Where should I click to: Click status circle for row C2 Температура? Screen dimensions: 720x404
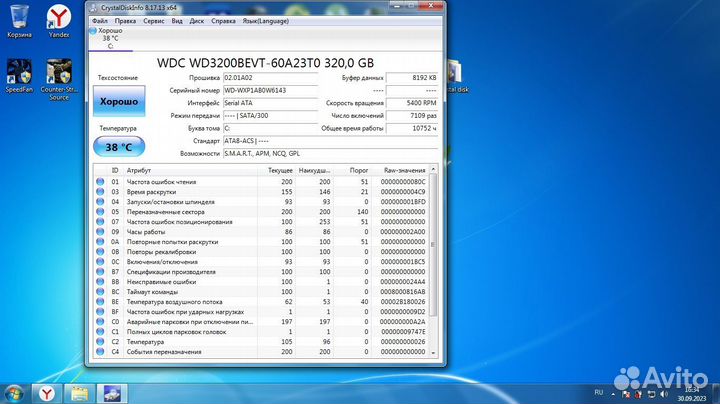[100, 342]
